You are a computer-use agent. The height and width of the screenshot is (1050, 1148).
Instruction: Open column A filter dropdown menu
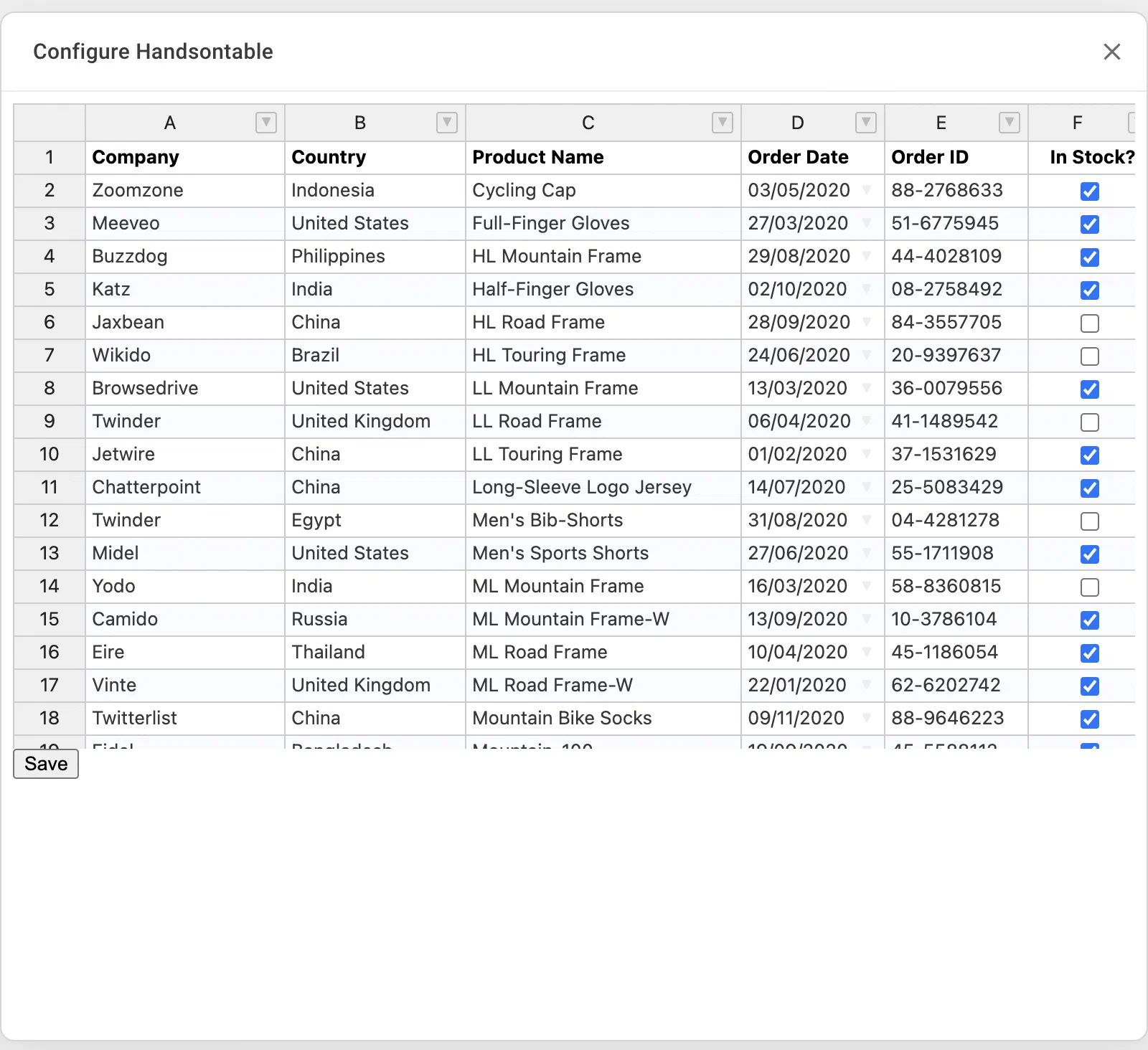[266, 123]
